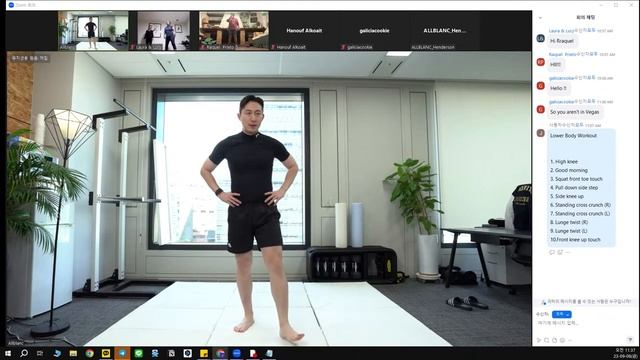
Task: Open the yellow KakaoTalk taskbar icon
Action: [106, 353]
